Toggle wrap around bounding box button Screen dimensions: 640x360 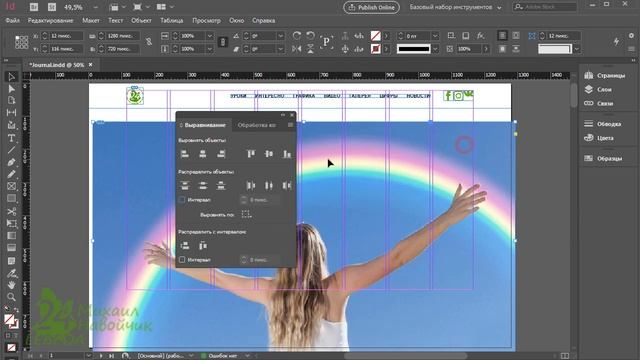[x=516, y=36]
